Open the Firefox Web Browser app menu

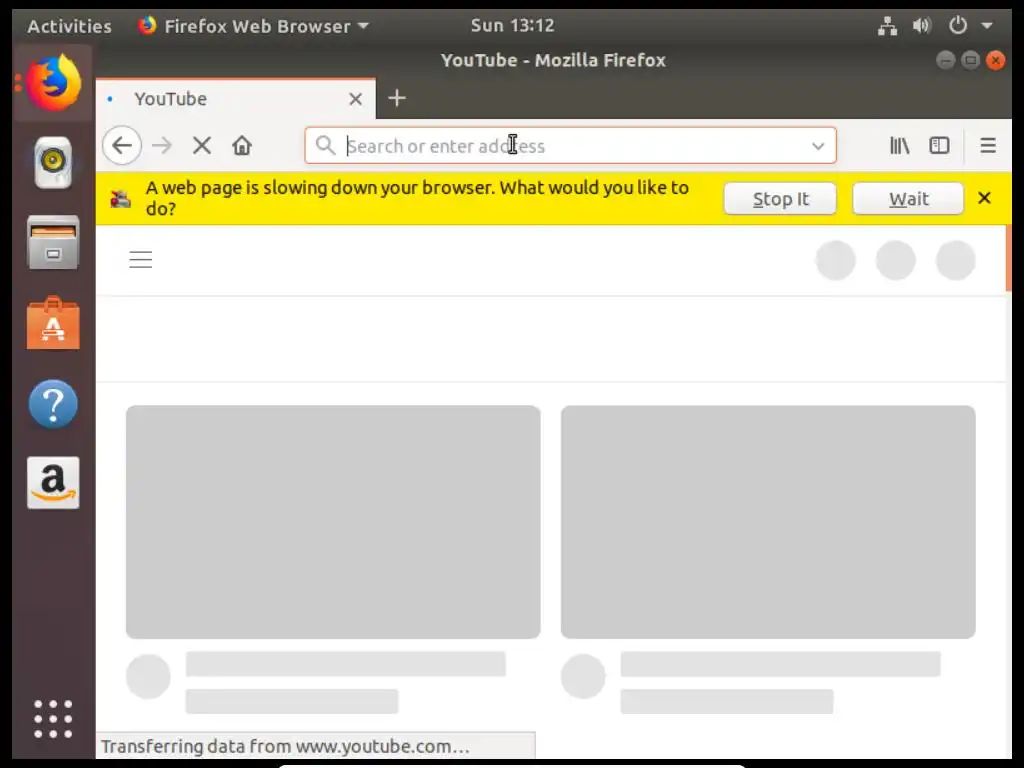[254, 26]
